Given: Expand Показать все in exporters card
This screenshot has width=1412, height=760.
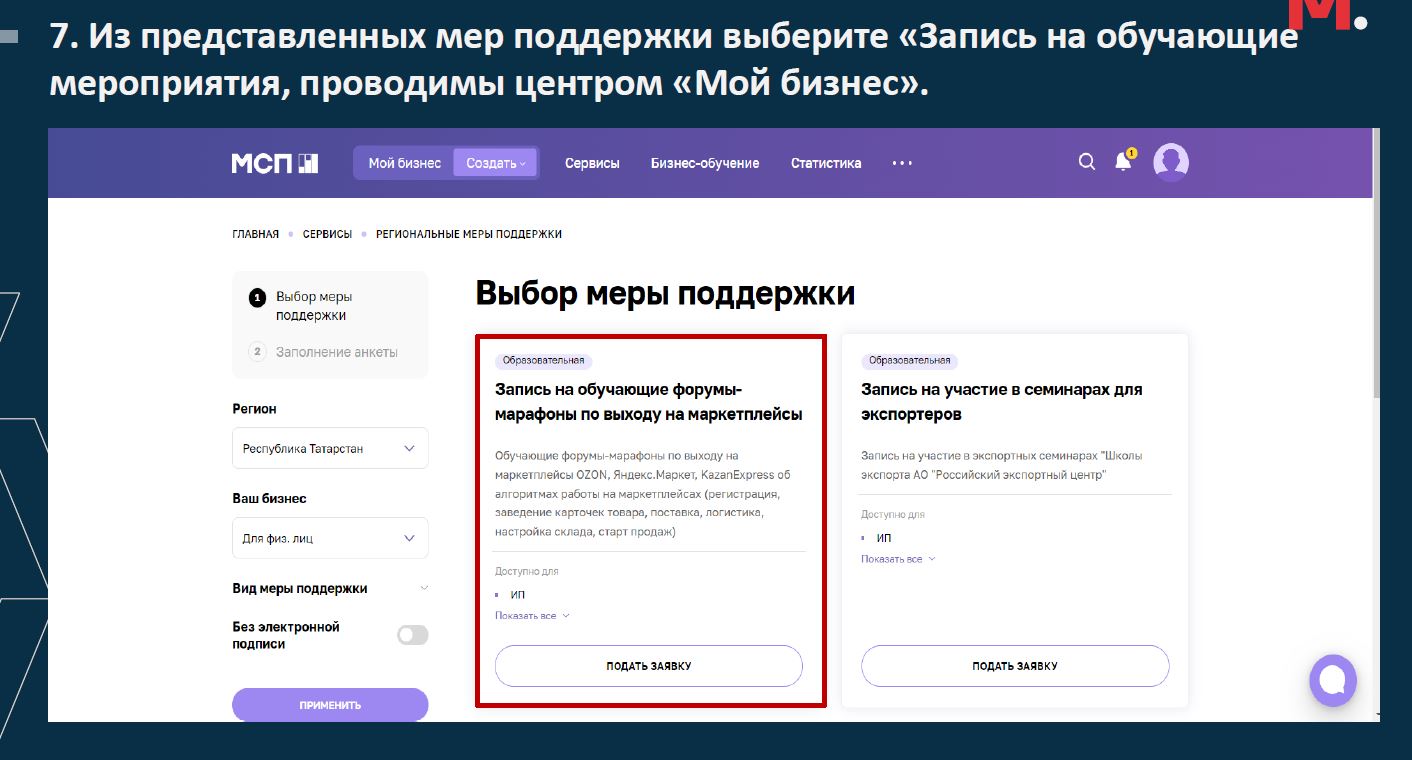Looking at the screenshot, I should 897,559.
